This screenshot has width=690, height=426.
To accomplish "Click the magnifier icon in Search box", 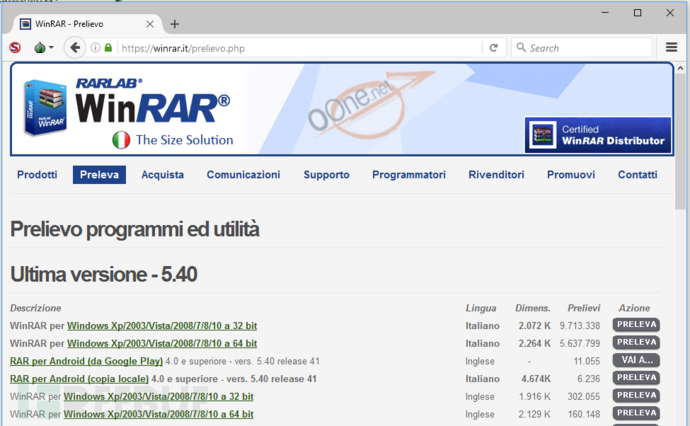I will click(521, 47).
